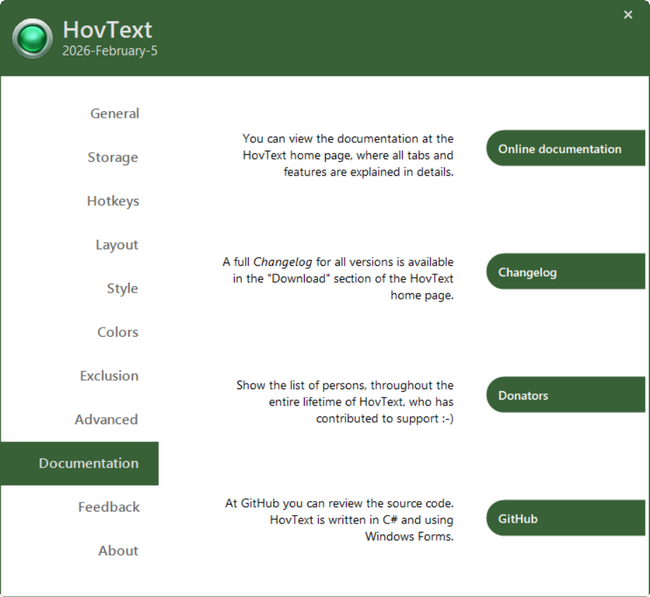
Task: Click the green HovText logo icon
Action: tap(32, 39)
